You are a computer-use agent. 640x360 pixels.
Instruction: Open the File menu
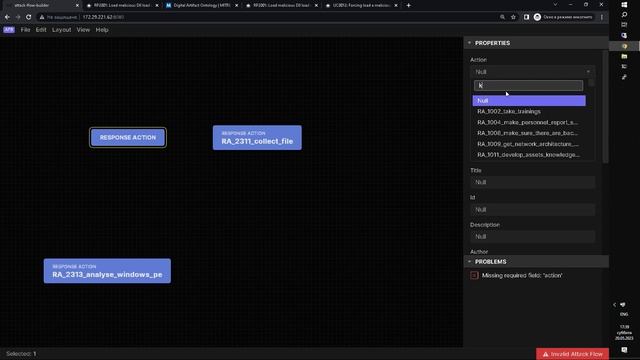point(25,30)
